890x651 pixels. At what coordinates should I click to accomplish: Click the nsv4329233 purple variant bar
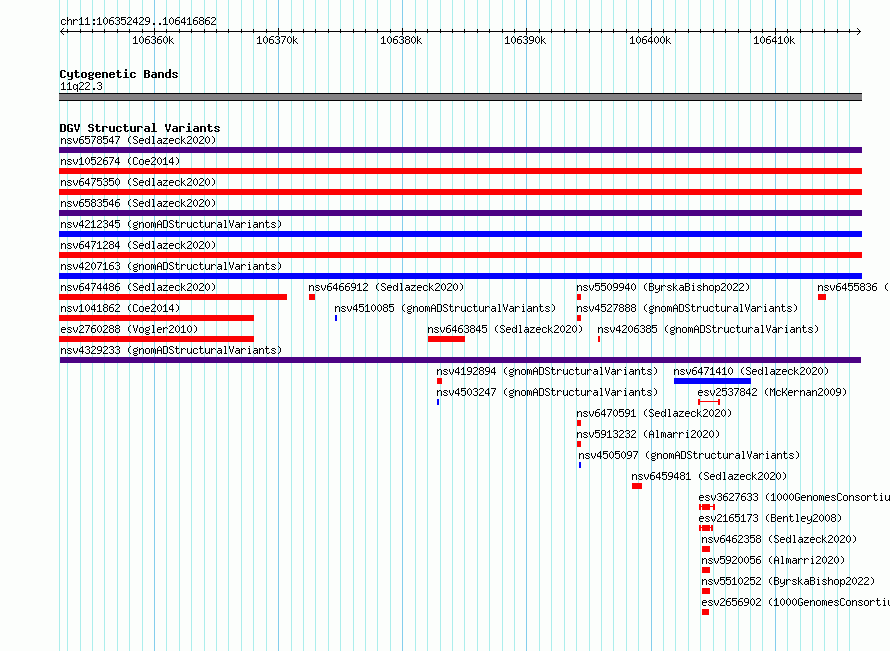point(460,360)
